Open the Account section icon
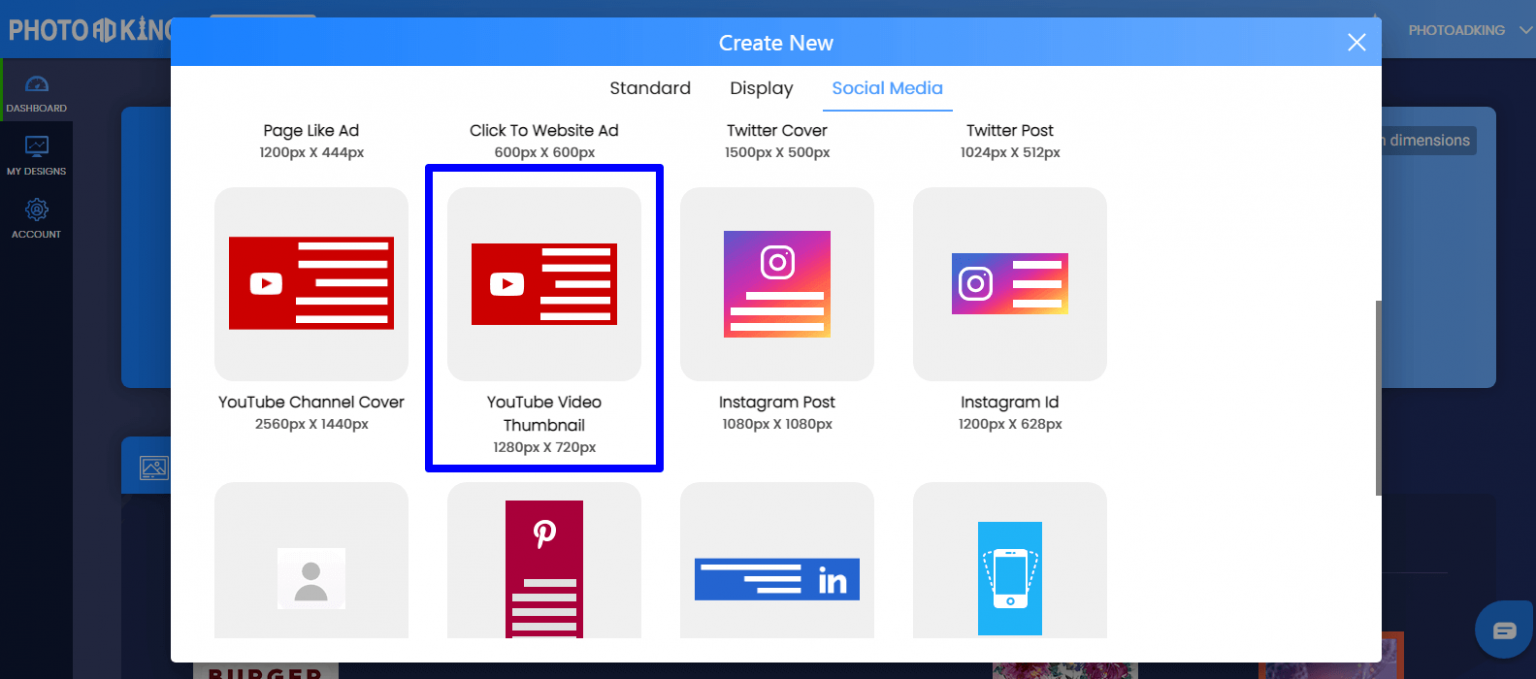Screen dimensions: 1536x679 click(37, 218)
